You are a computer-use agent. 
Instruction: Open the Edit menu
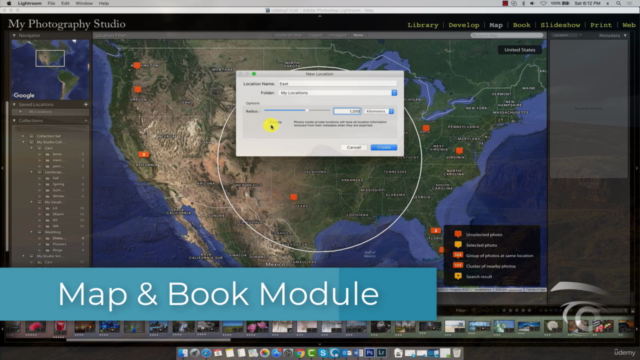[x=65, y=3]
